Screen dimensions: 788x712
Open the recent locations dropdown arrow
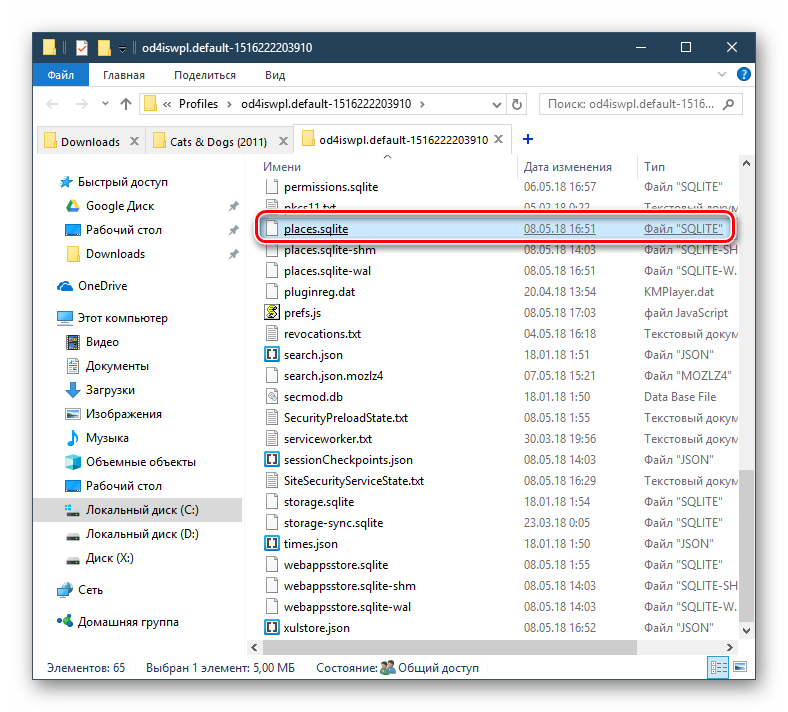click(x=105, y=104)
